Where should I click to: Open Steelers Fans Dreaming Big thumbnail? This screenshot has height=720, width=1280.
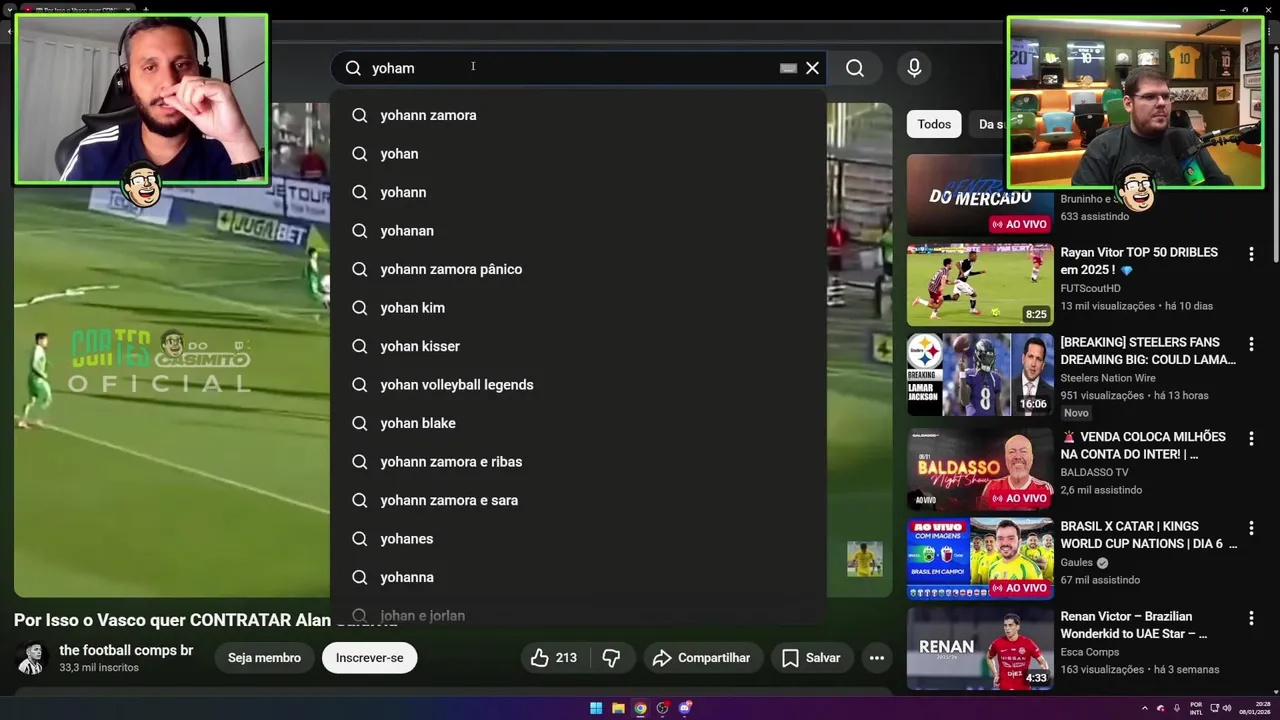pyautogui.click(x=980, y=375)
